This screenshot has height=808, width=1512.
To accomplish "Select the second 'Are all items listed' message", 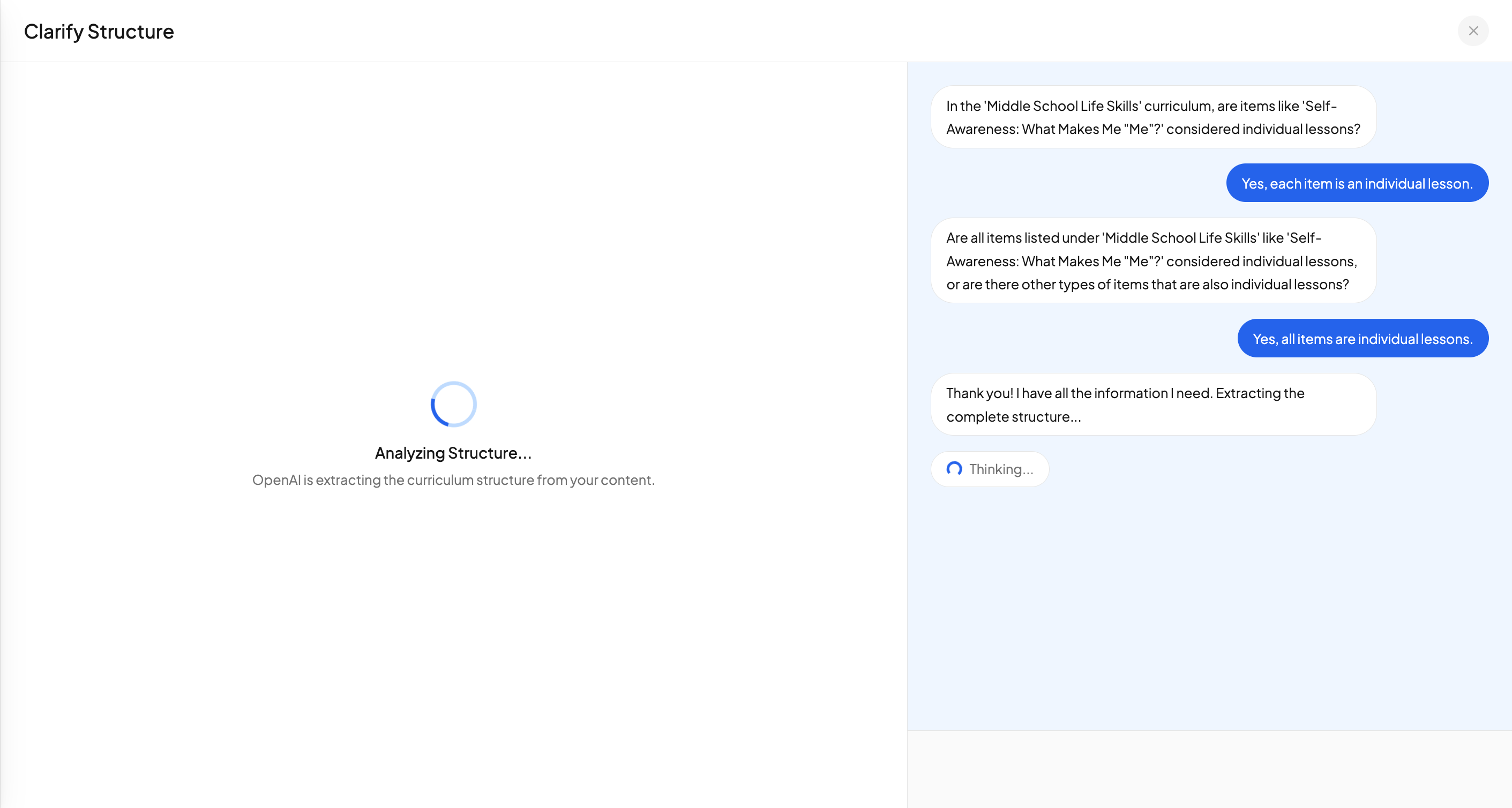I will pos(1153,260).
